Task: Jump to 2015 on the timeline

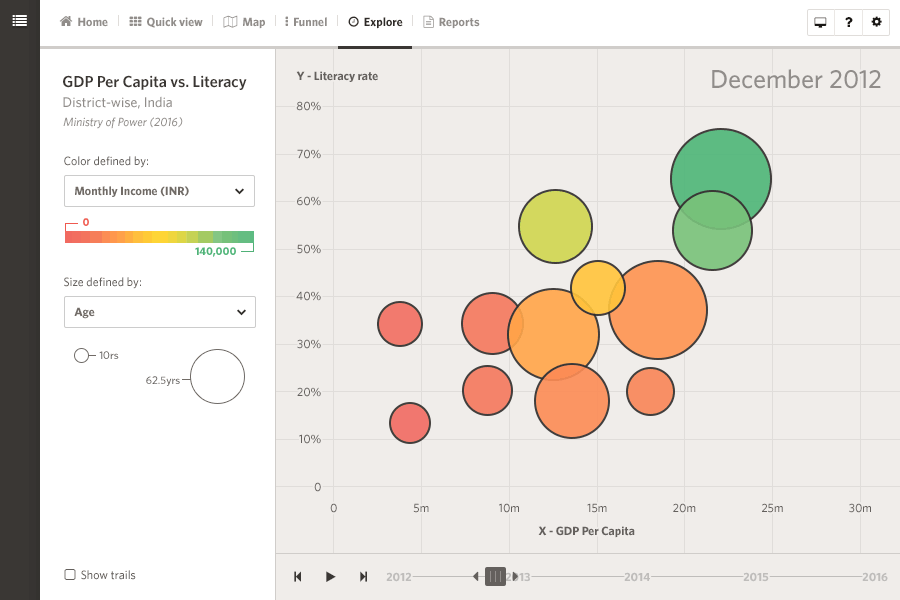Action: click(x=755, y=577)
